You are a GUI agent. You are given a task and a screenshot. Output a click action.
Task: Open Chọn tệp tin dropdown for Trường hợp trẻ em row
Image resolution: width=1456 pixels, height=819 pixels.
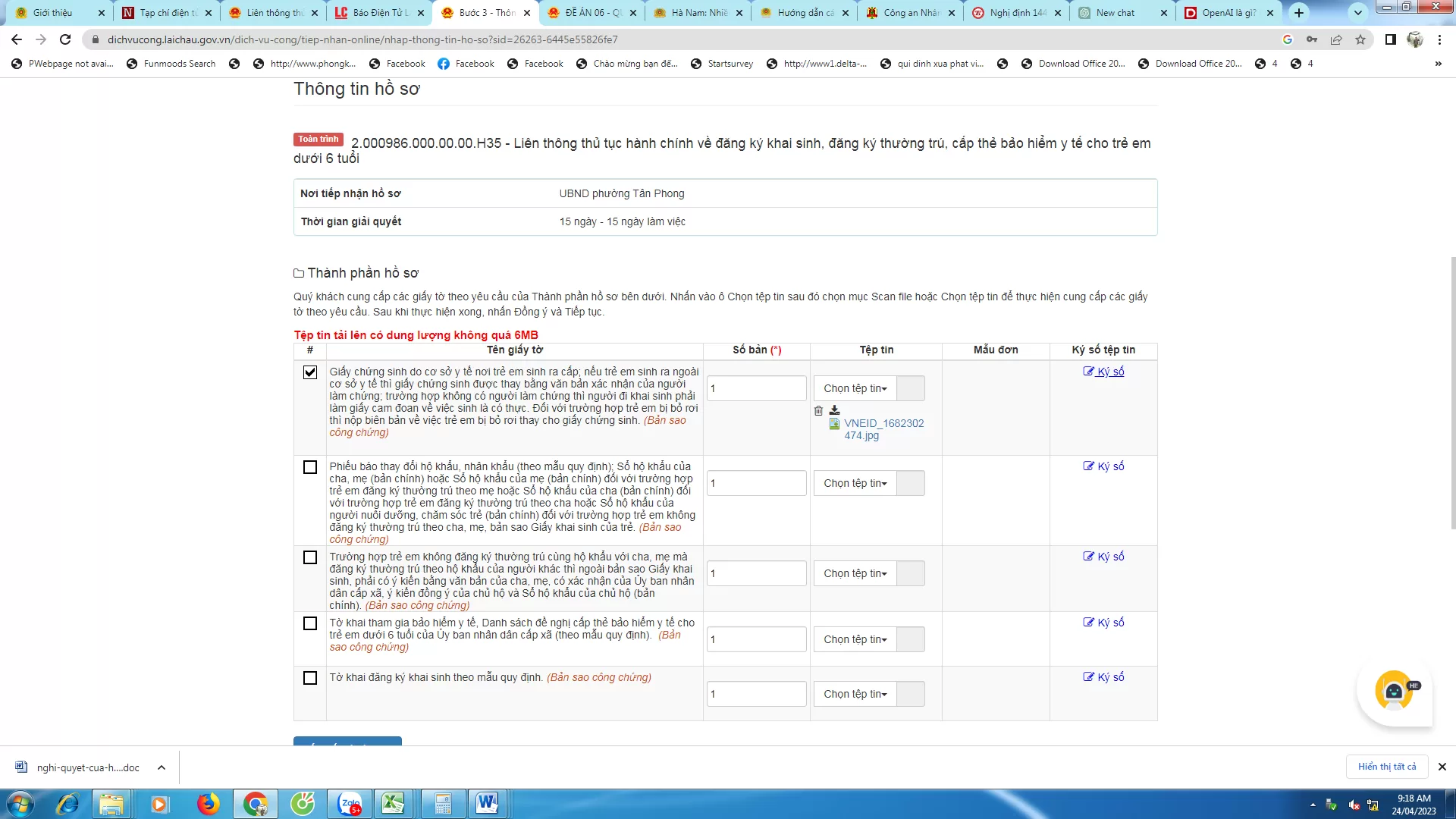pyautogui.click(x=855, y=573)
